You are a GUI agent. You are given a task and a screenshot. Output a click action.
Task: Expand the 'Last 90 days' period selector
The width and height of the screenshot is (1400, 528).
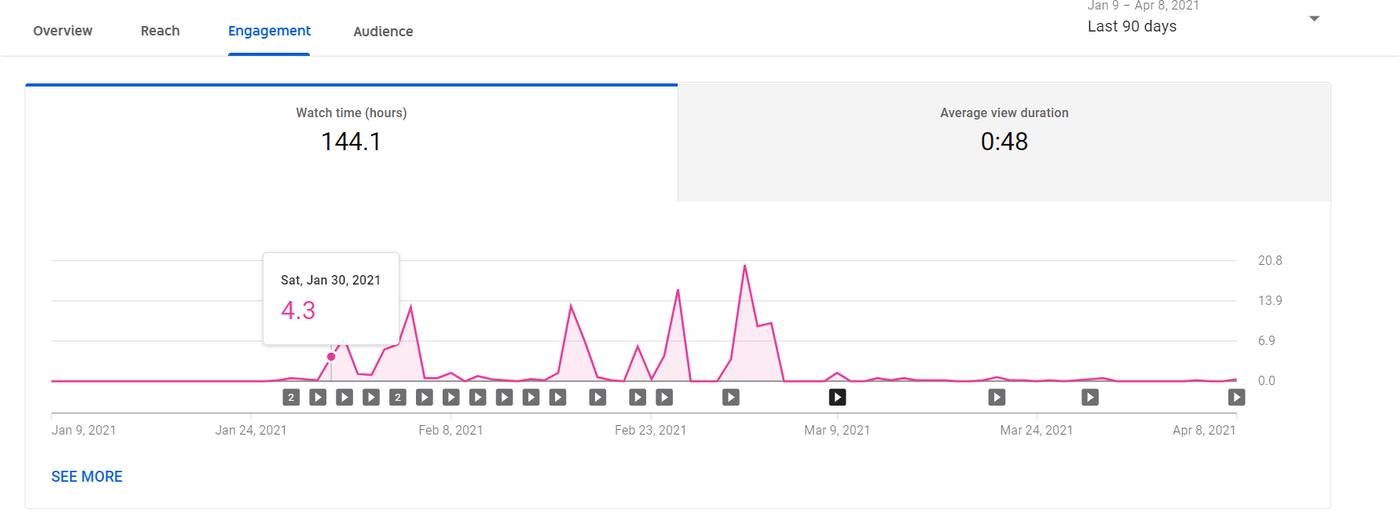[1132, 27]
